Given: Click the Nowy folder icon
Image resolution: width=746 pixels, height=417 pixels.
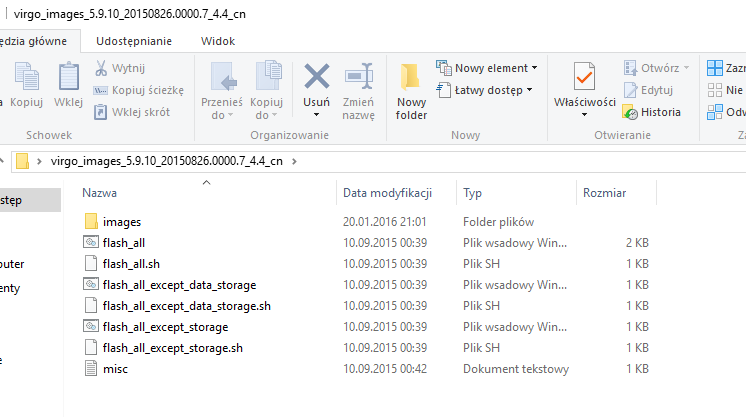Looking at the screenshot, I should point(411,77).
